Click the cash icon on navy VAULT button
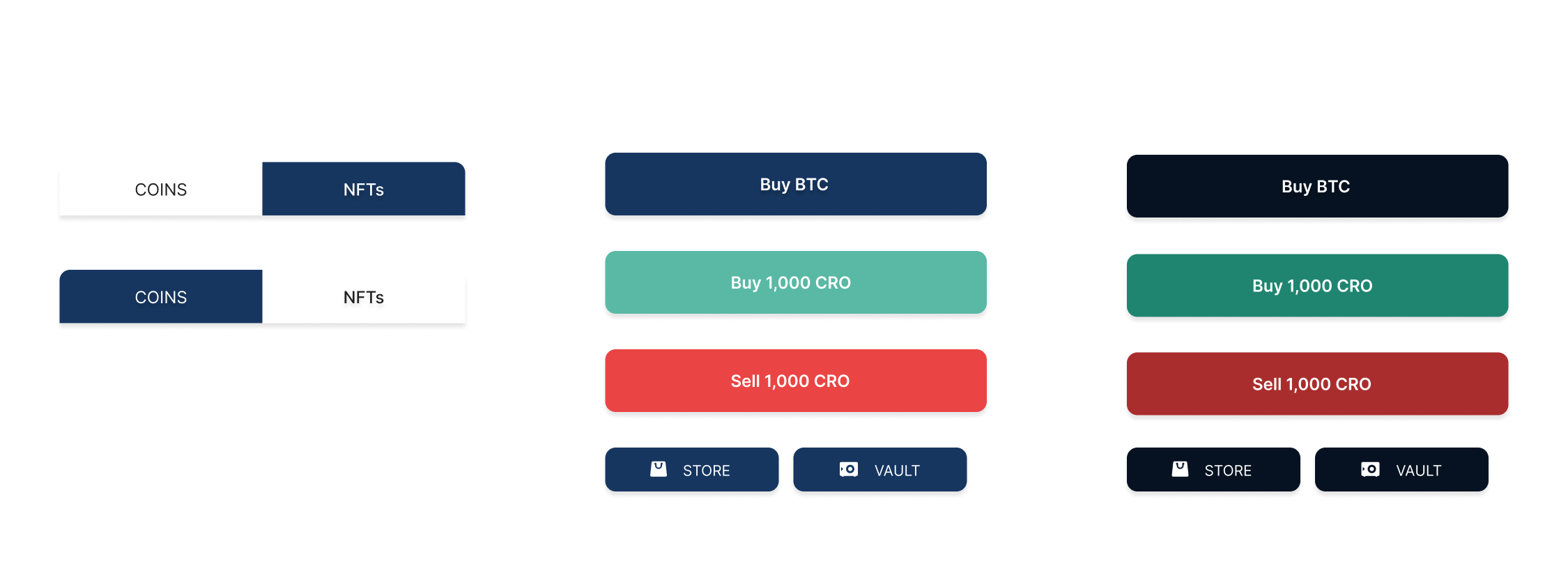Image resolution: width=1568 pixels, height=580 pixels. pos(848,469)
